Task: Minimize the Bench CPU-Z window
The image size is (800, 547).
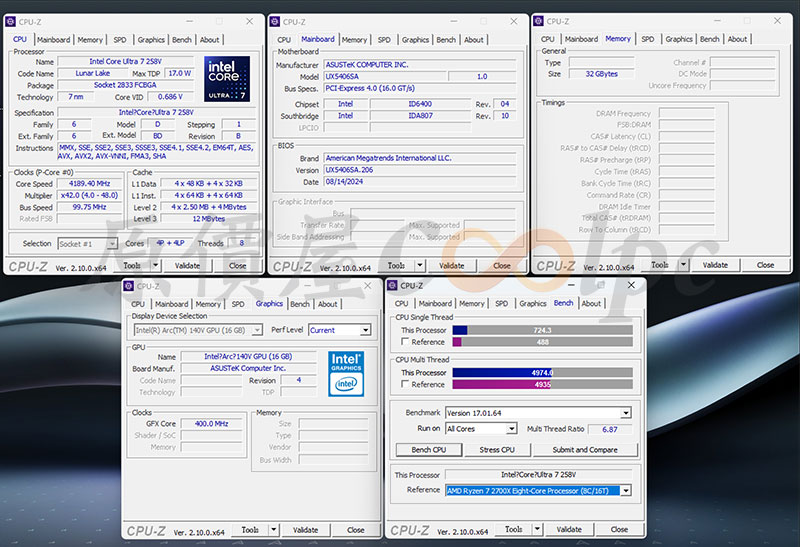Action: coord(571,285)
